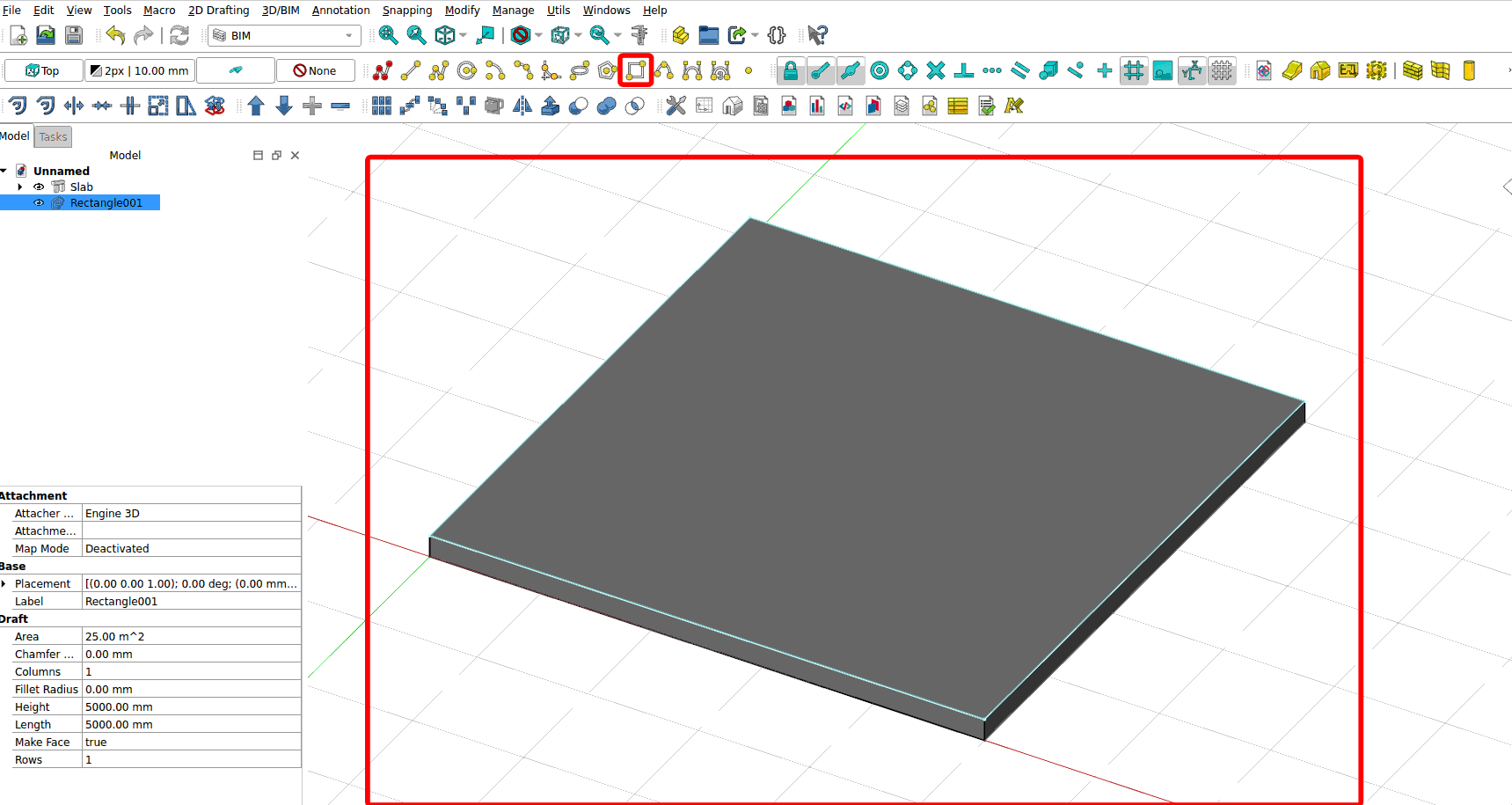Toggle visibility of the Slab object

pyautogui.click(x=39, y=187)
